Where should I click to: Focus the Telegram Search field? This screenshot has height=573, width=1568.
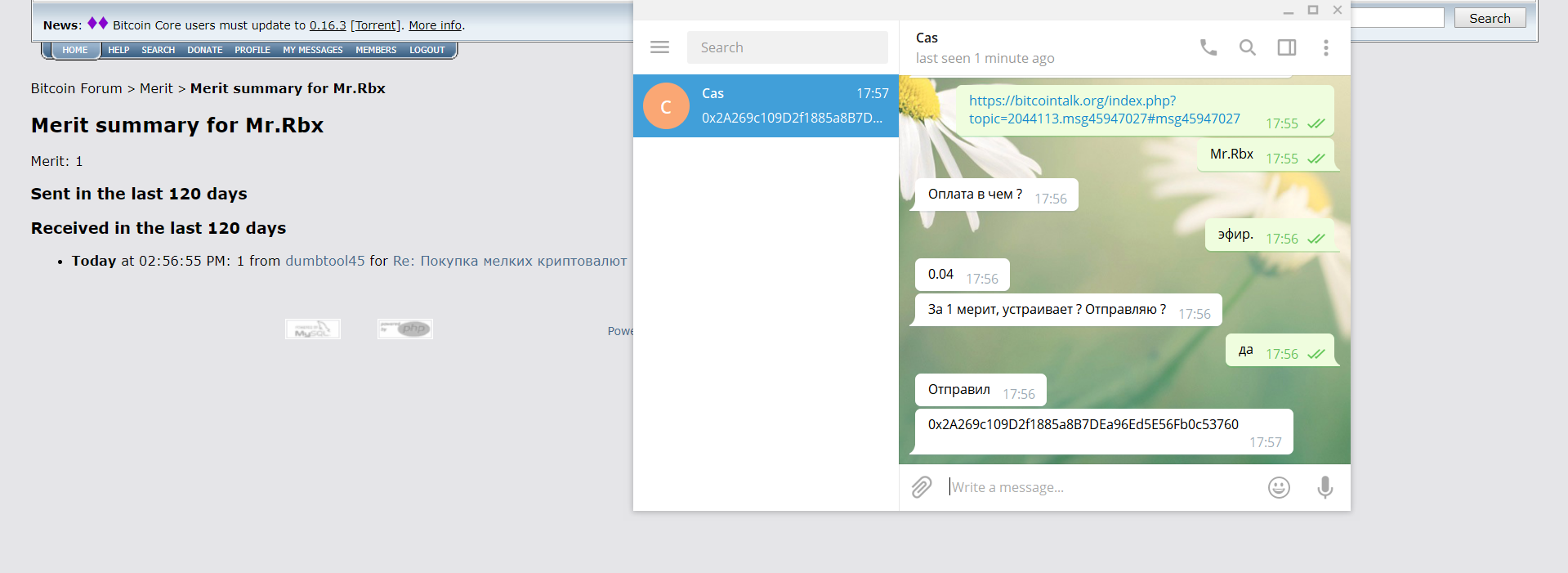point(787,47)
